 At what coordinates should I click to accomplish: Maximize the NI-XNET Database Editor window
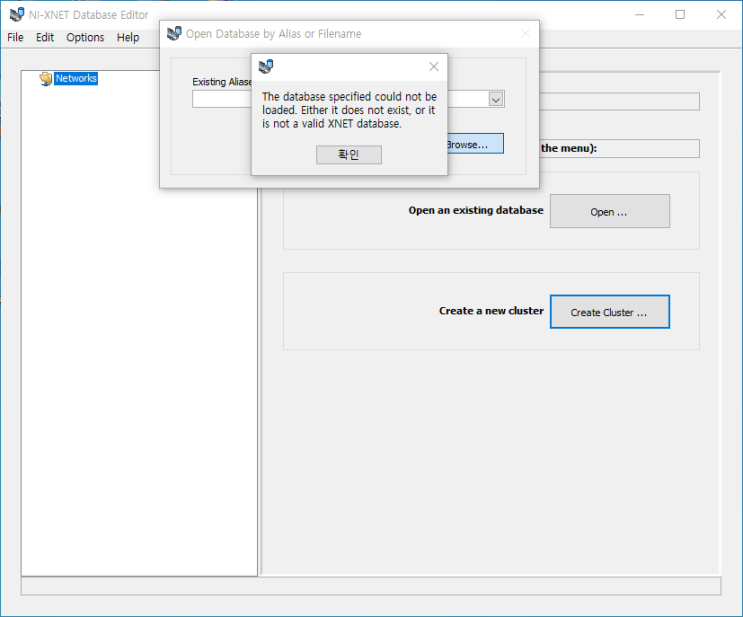[x=680, y=15]
